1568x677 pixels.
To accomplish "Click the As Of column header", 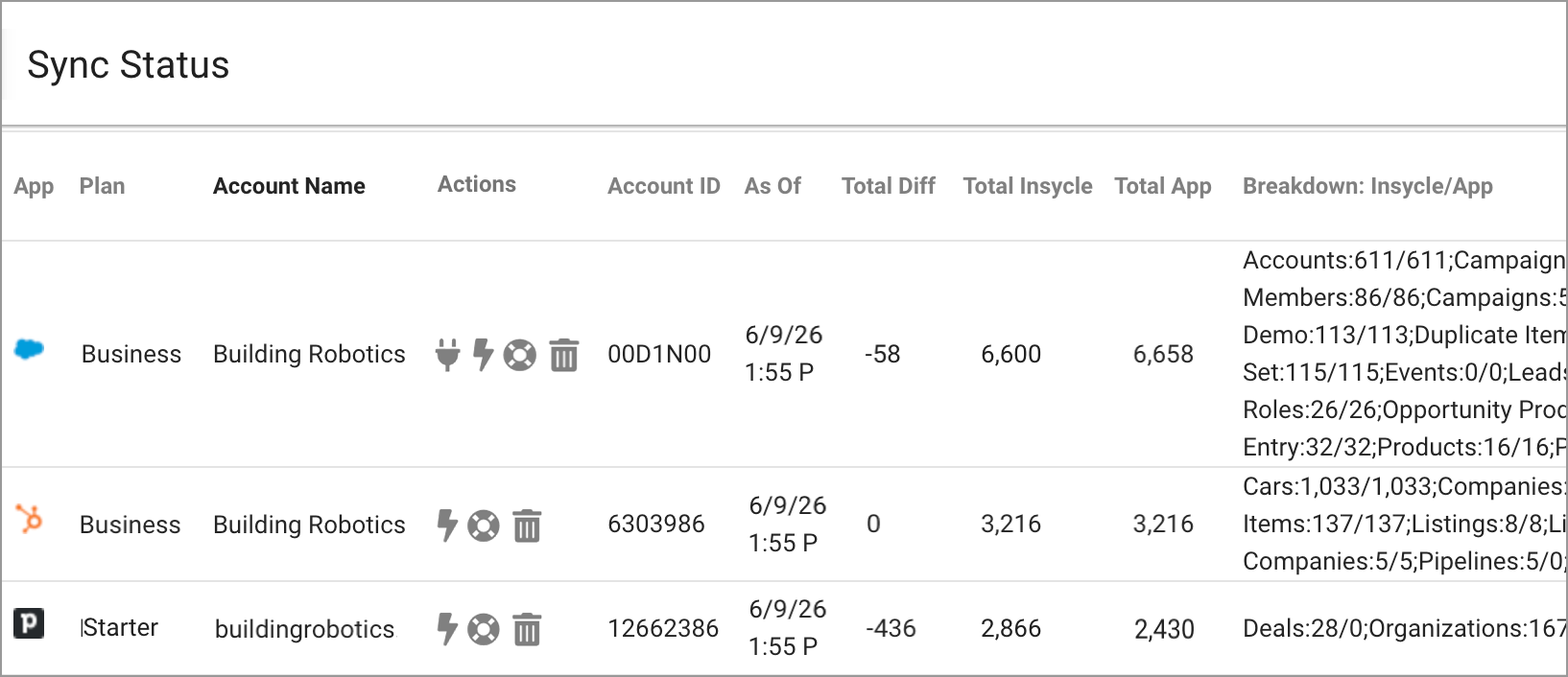I will (772, 186).
